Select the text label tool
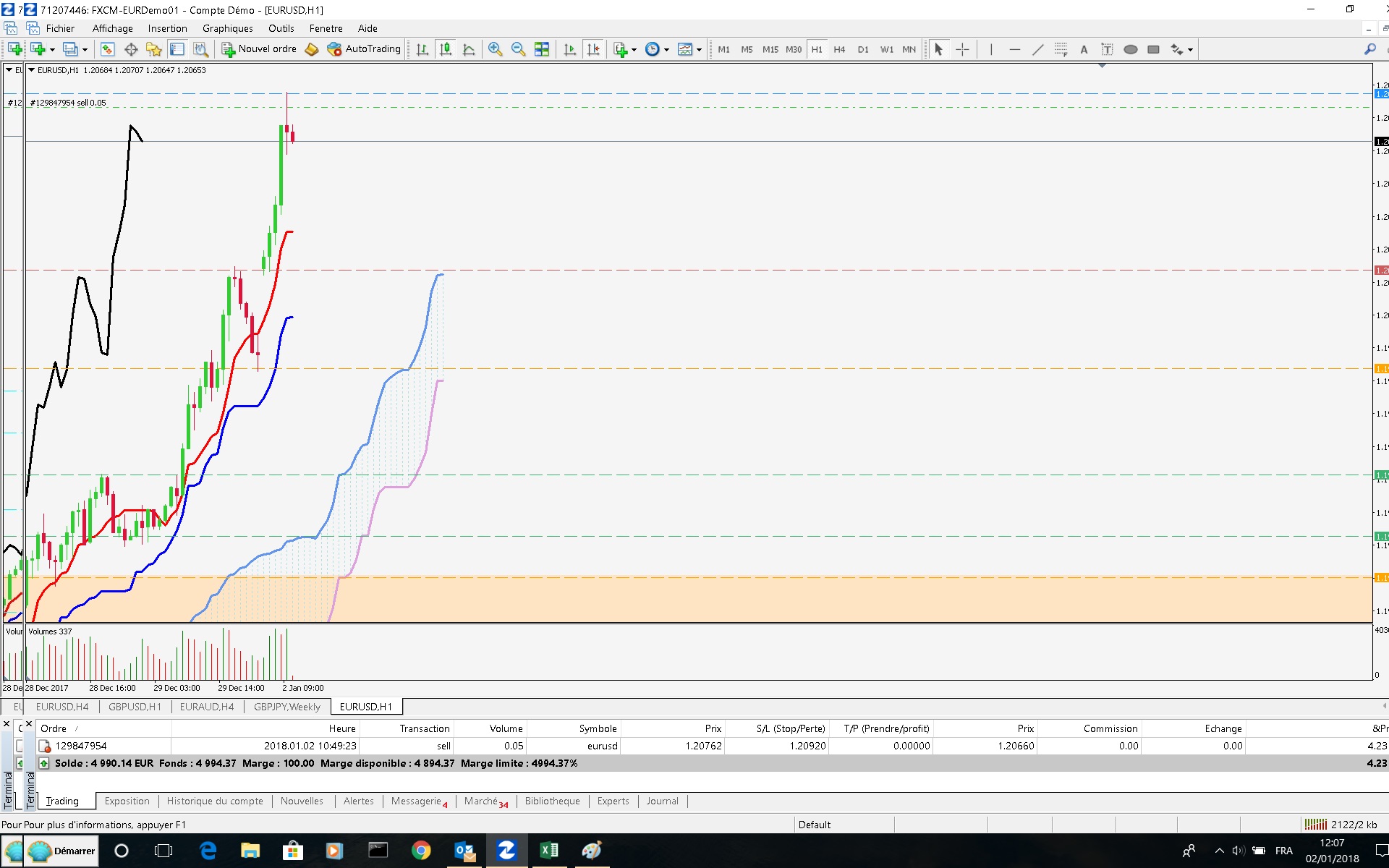The image size is (1389, 868). pyautogui.click(x=1107, y=49)
